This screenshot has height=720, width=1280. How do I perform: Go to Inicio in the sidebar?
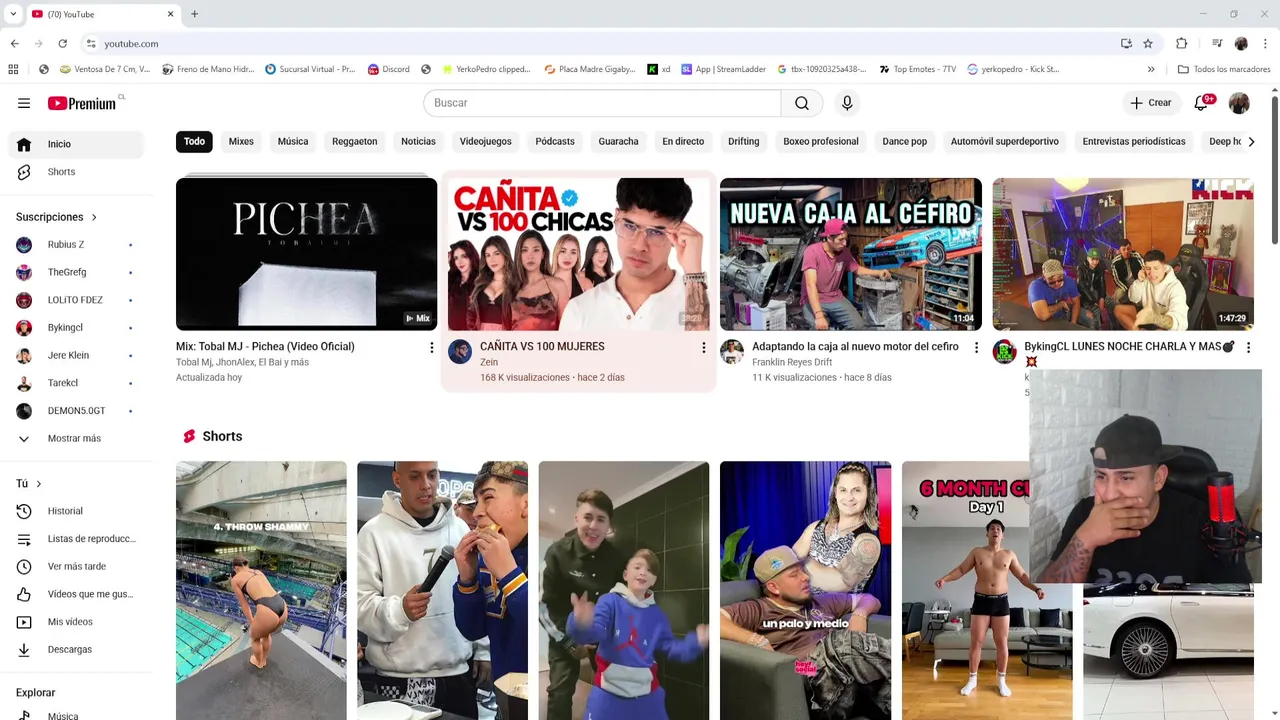tap(76, 144)
